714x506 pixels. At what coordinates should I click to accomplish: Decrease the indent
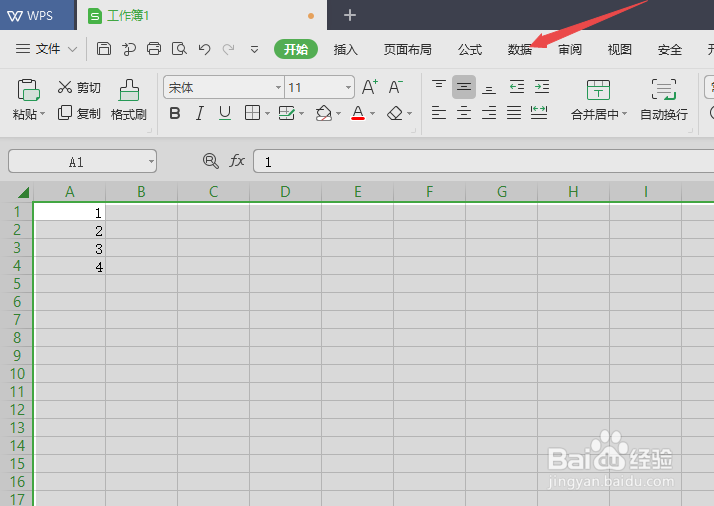click(x=517, y=87)
